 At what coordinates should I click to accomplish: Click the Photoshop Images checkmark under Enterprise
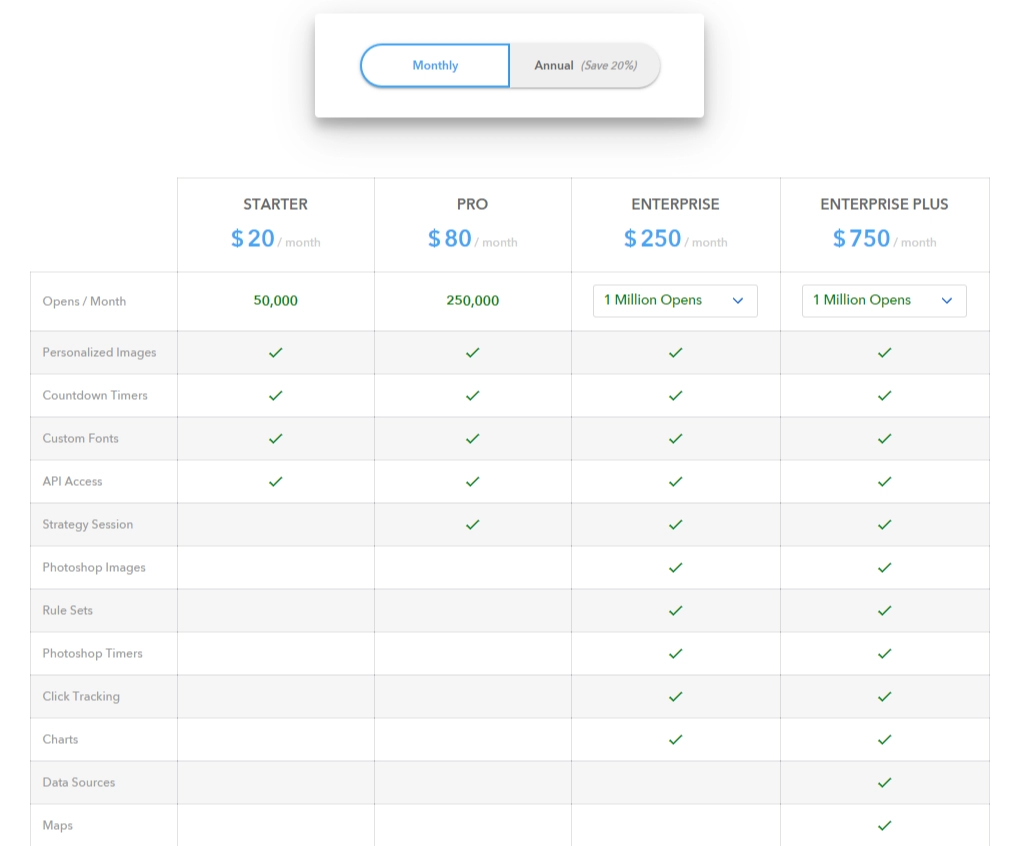pos(675,567)
